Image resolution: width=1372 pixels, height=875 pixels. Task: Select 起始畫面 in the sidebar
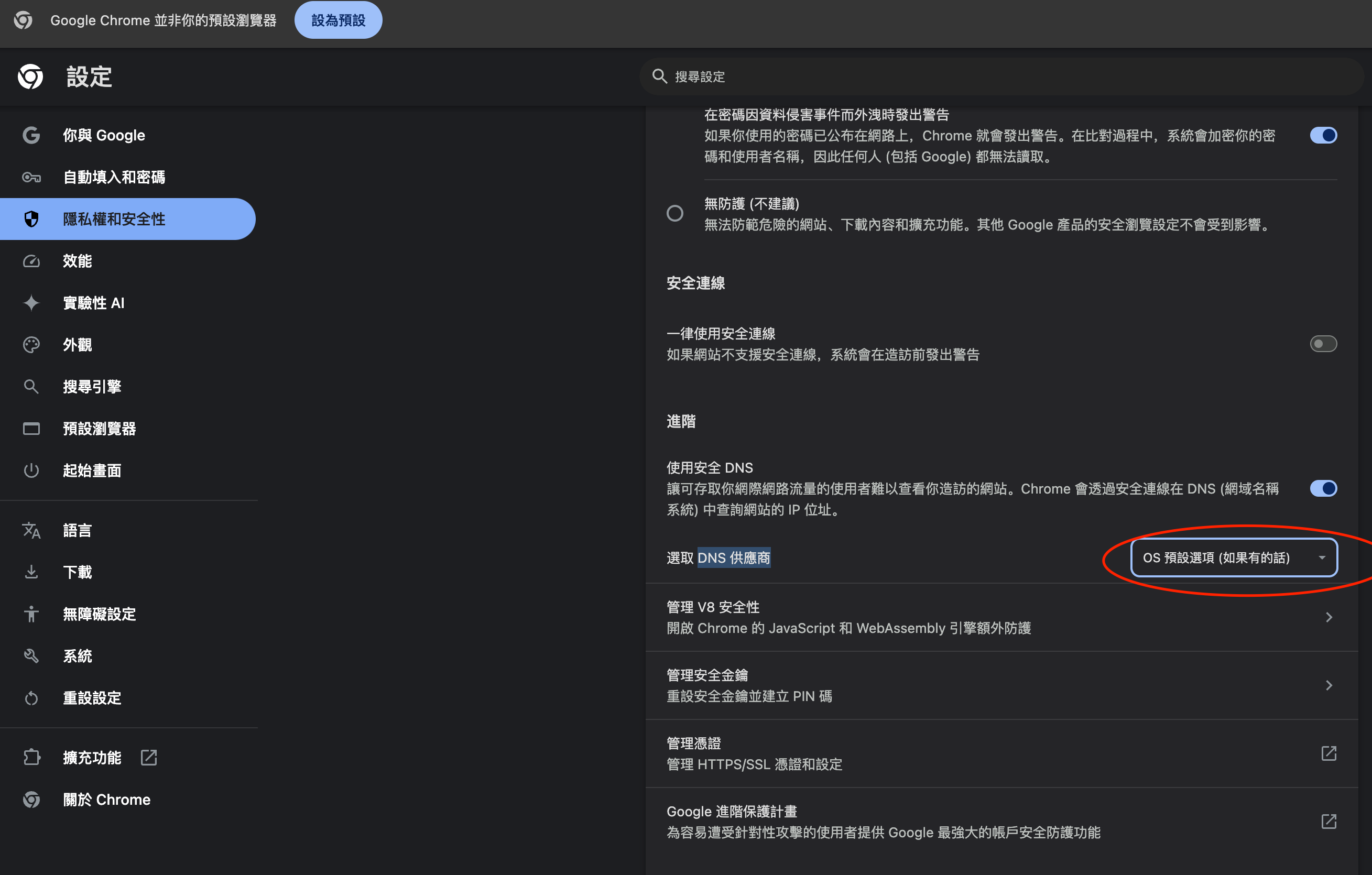pos(128,470)
